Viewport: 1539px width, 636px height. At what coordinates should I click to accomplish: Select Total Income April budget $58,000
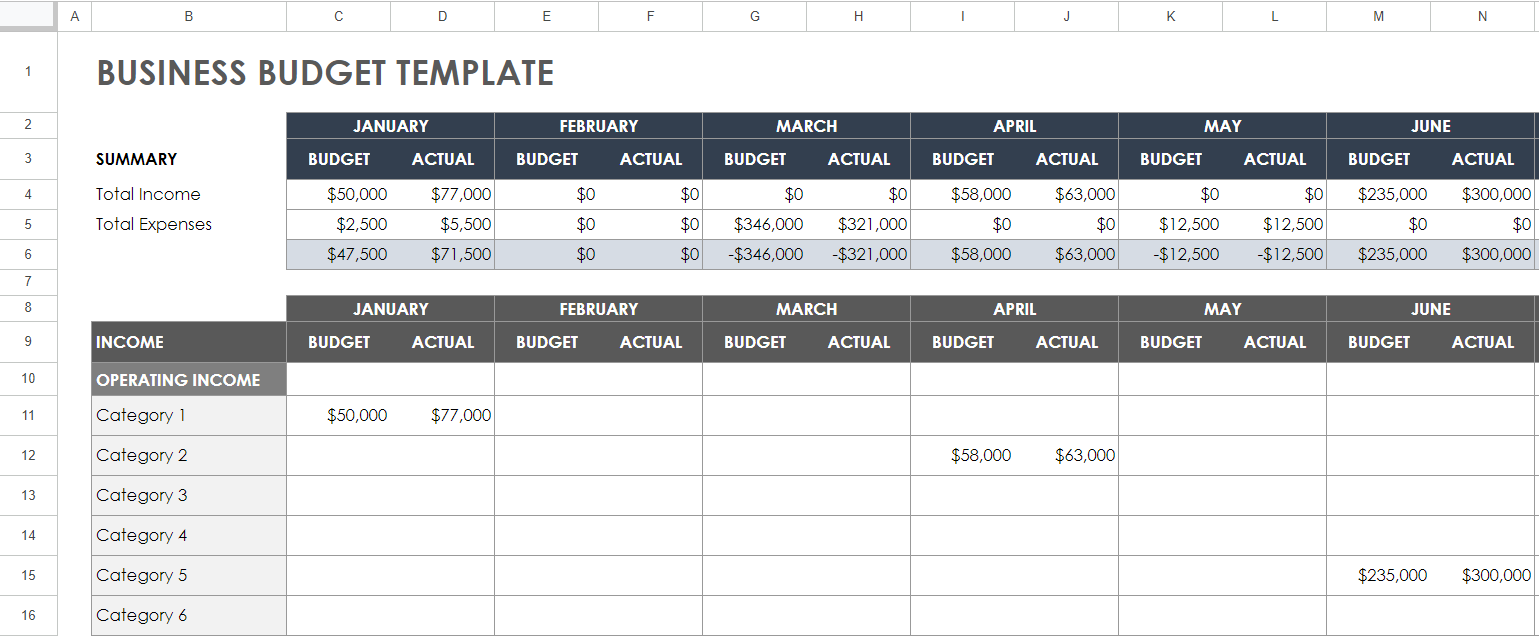962,194
